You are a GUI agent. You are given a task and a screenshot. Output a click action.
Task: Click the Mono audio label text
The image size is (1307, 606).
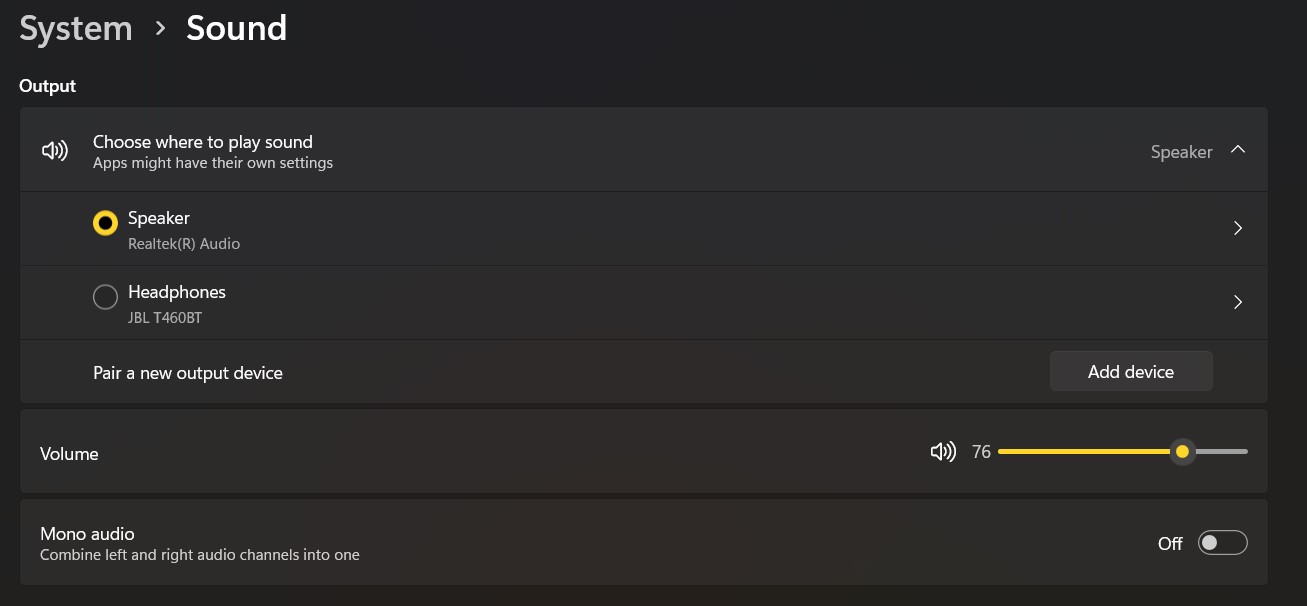click(87, 534)
